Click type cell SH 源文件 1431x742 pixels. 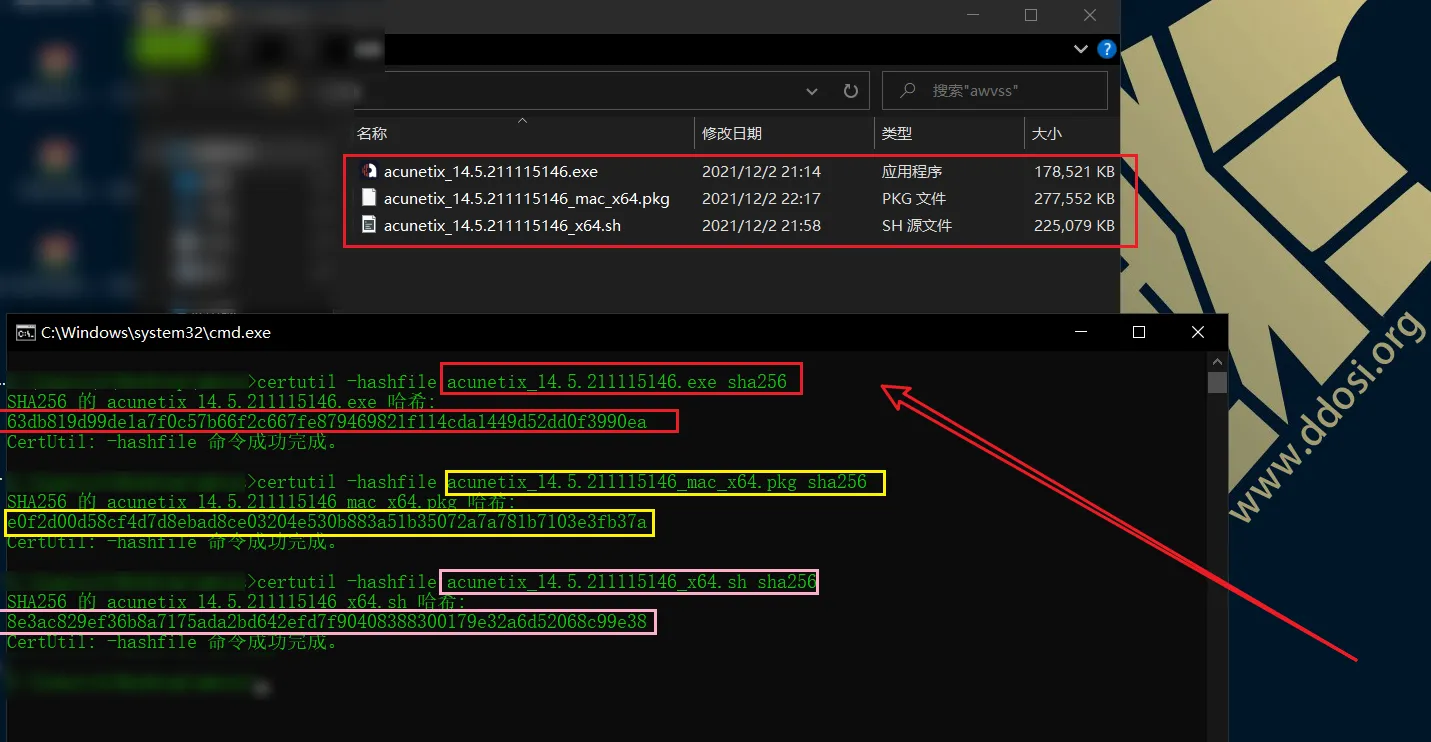point(917,226)
